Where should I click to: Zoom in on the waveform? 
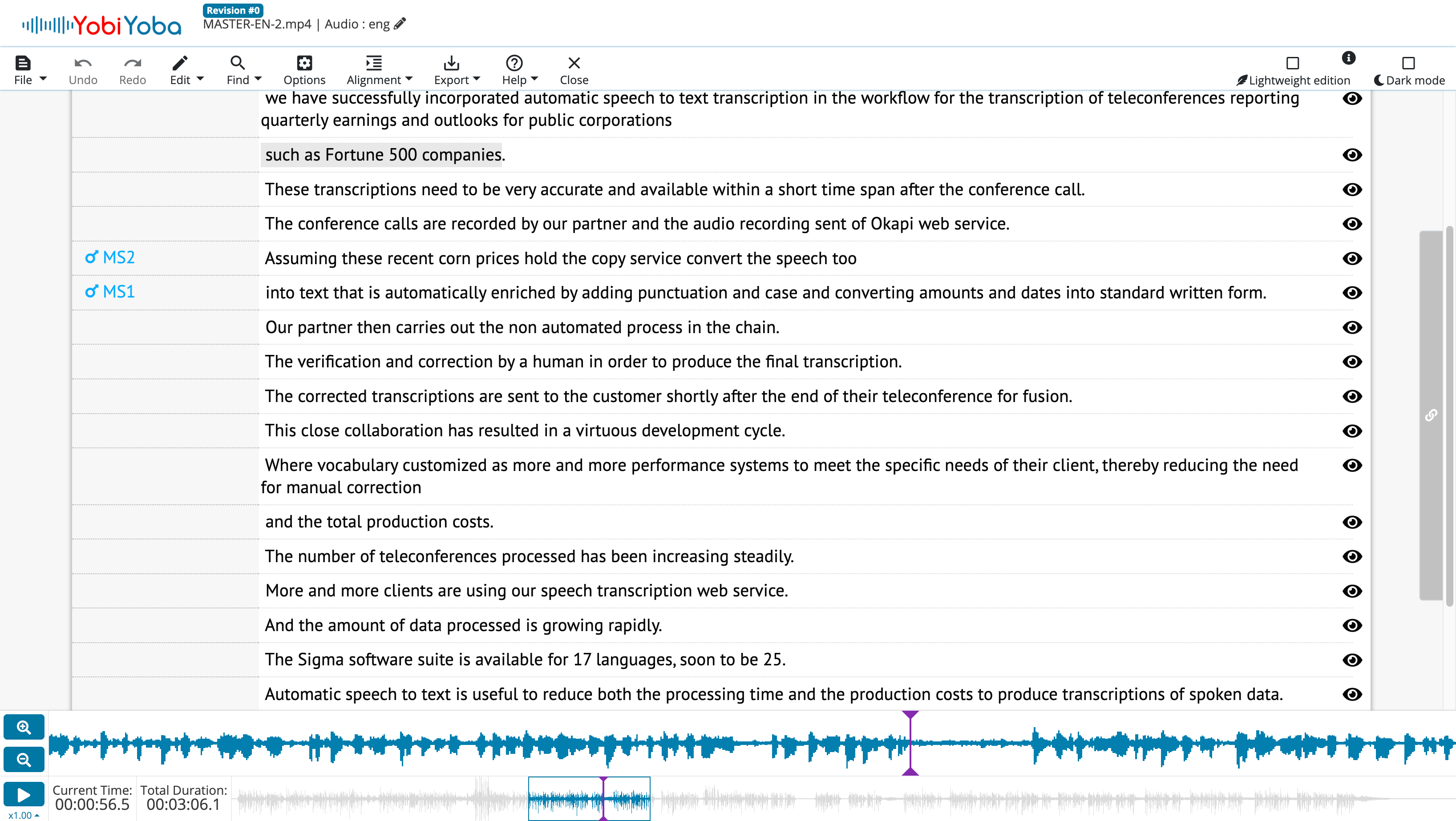tap(24, 727)
